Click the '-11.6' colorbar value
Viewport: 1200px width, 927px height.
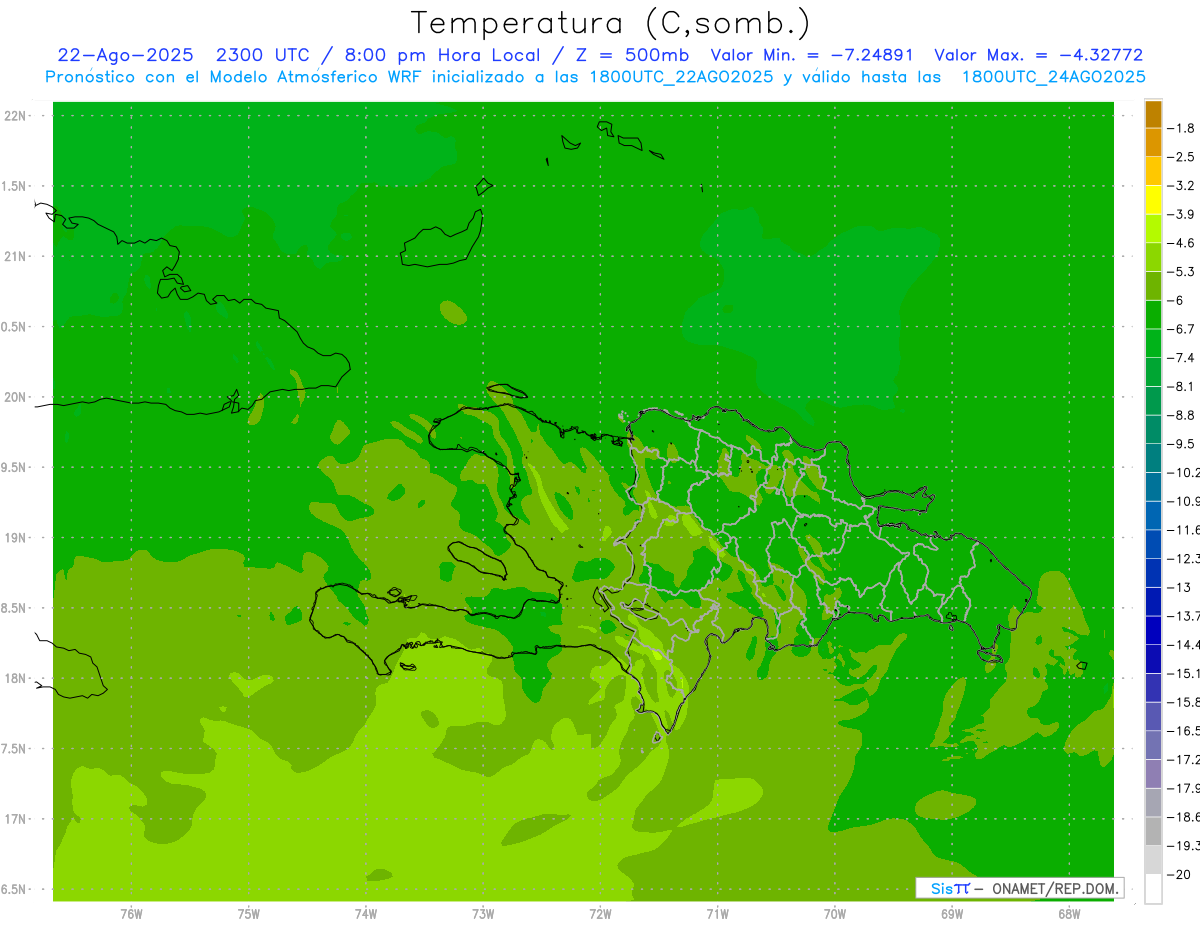[x=1184, y=530]
